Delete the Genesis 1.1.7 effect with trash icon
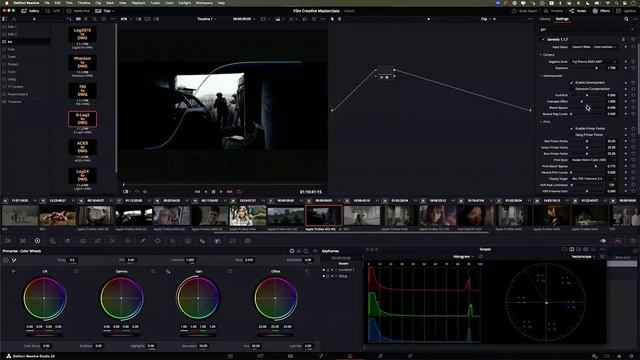The height and width of the screenshot is (360, 640). (623, 40)
